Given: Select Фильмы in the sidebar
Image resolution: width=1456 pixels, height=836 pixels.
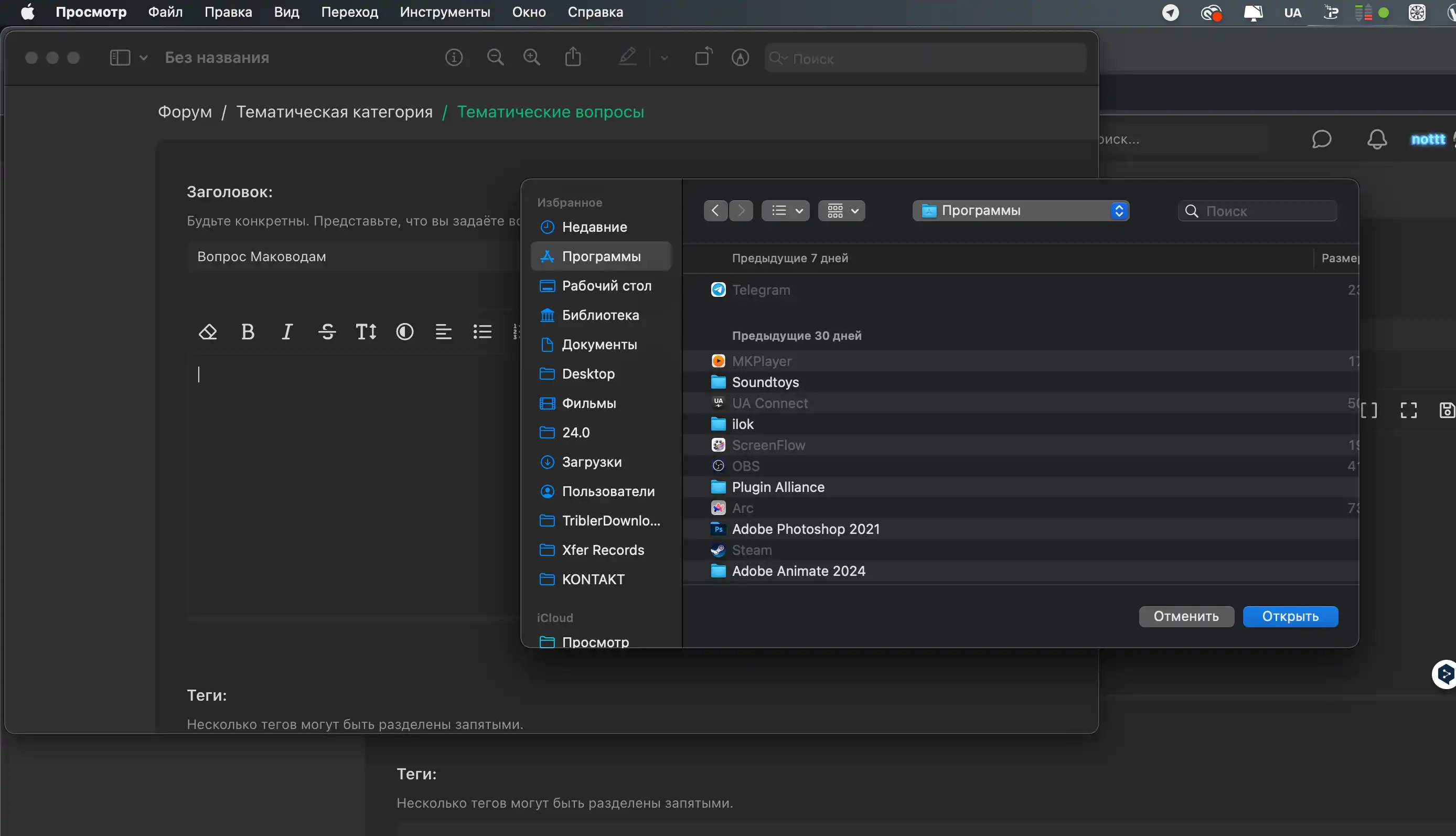Looking at the screenshot, I should click(601, 403).
